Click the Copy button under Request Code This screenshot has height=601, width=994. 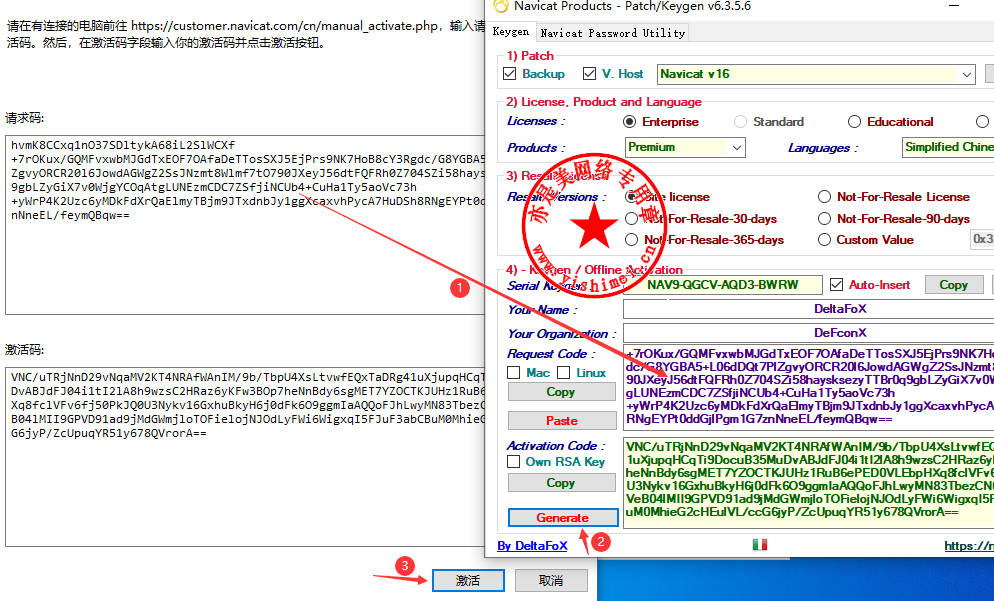coord(562,392)
